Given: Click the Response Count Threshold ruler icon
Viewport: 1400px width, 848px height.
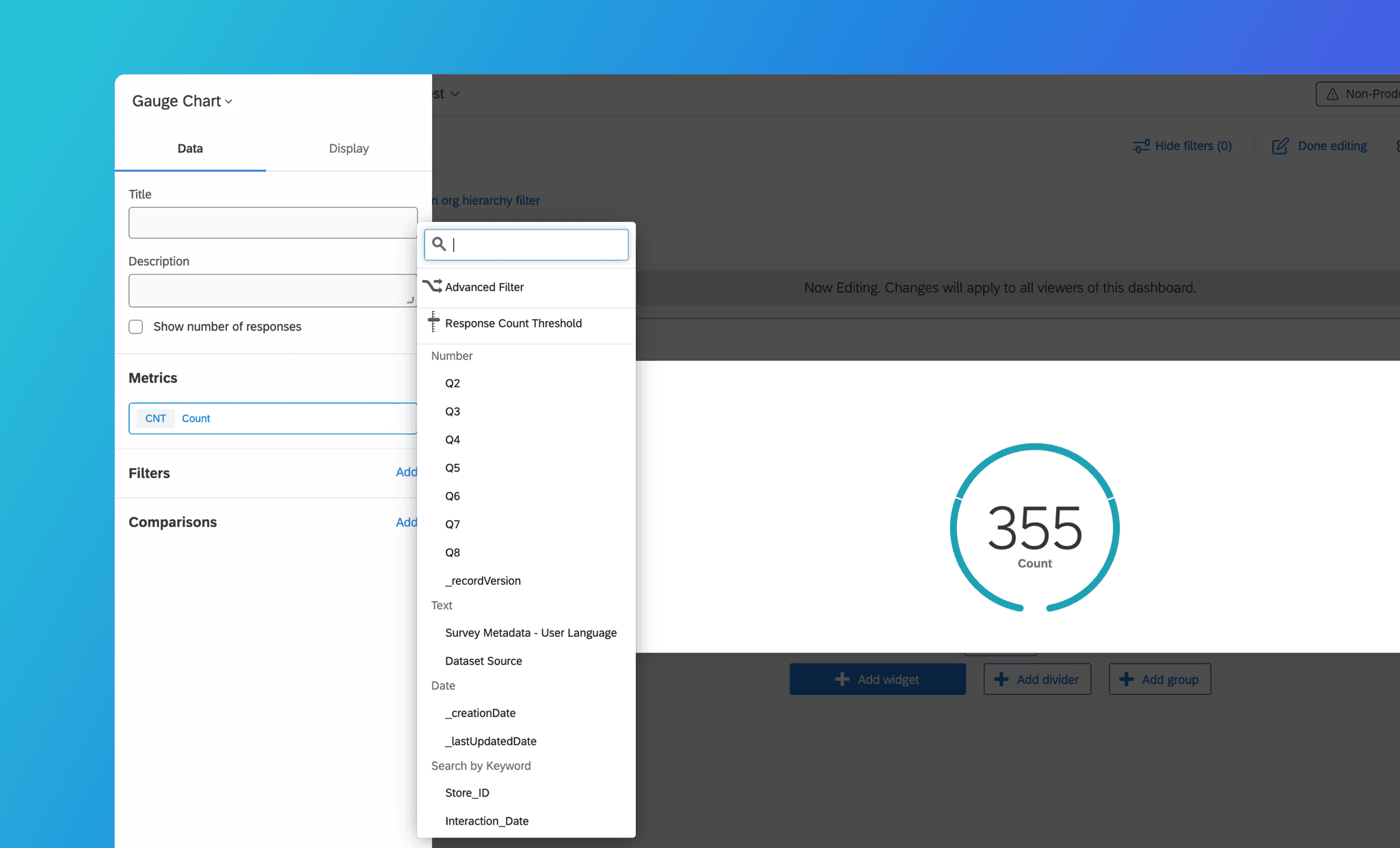Looking at the screenshot, I should click(x=433, y=322).
